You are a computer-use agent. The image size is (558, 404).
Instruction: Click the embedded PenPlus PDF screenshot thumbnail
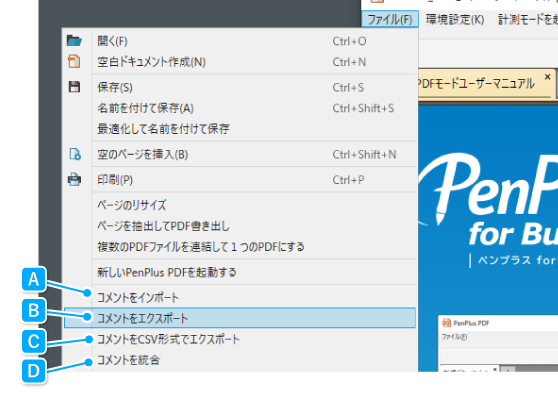click(x=498, y=343)
